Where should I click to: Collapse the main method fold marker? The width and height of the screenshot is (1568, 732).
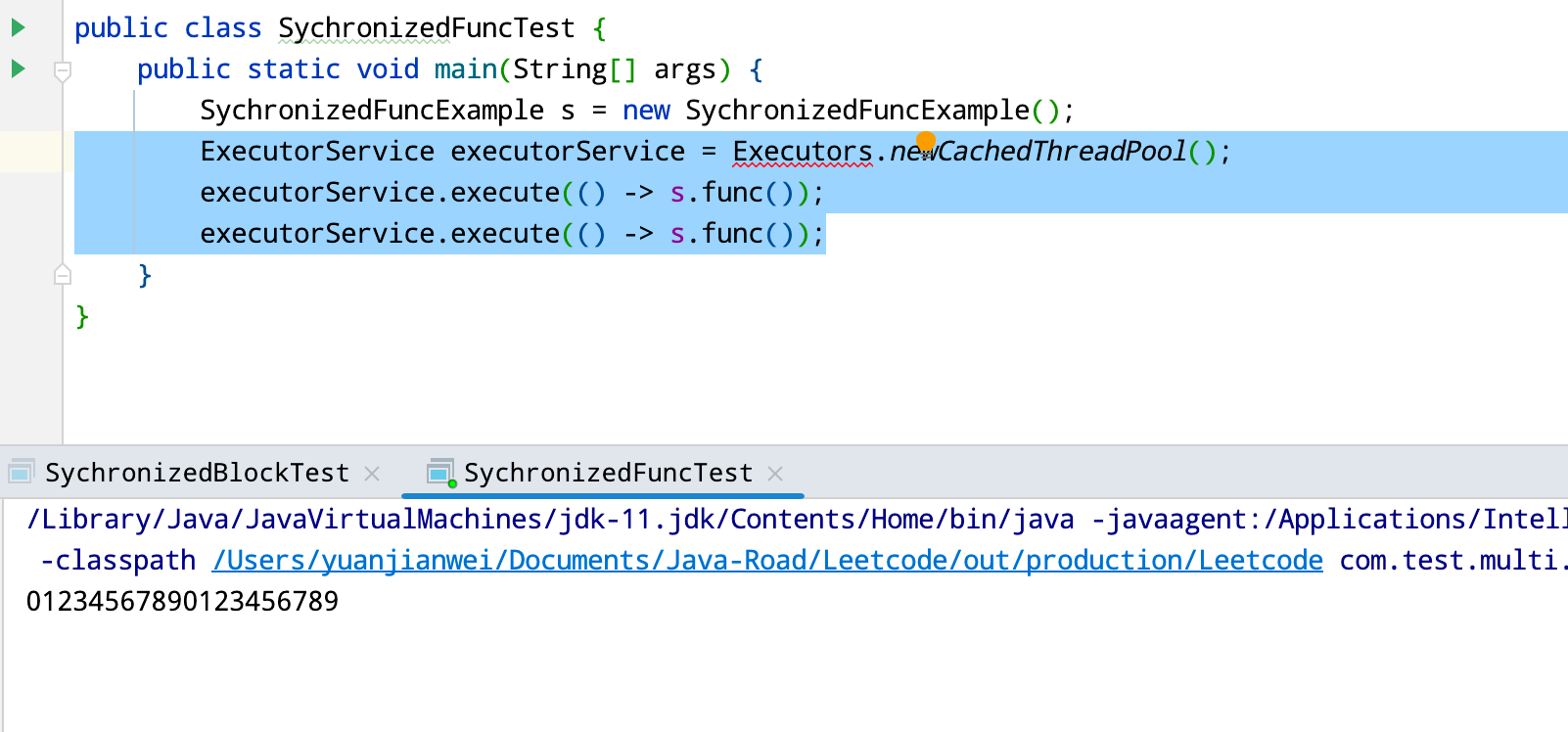(63, 71)
